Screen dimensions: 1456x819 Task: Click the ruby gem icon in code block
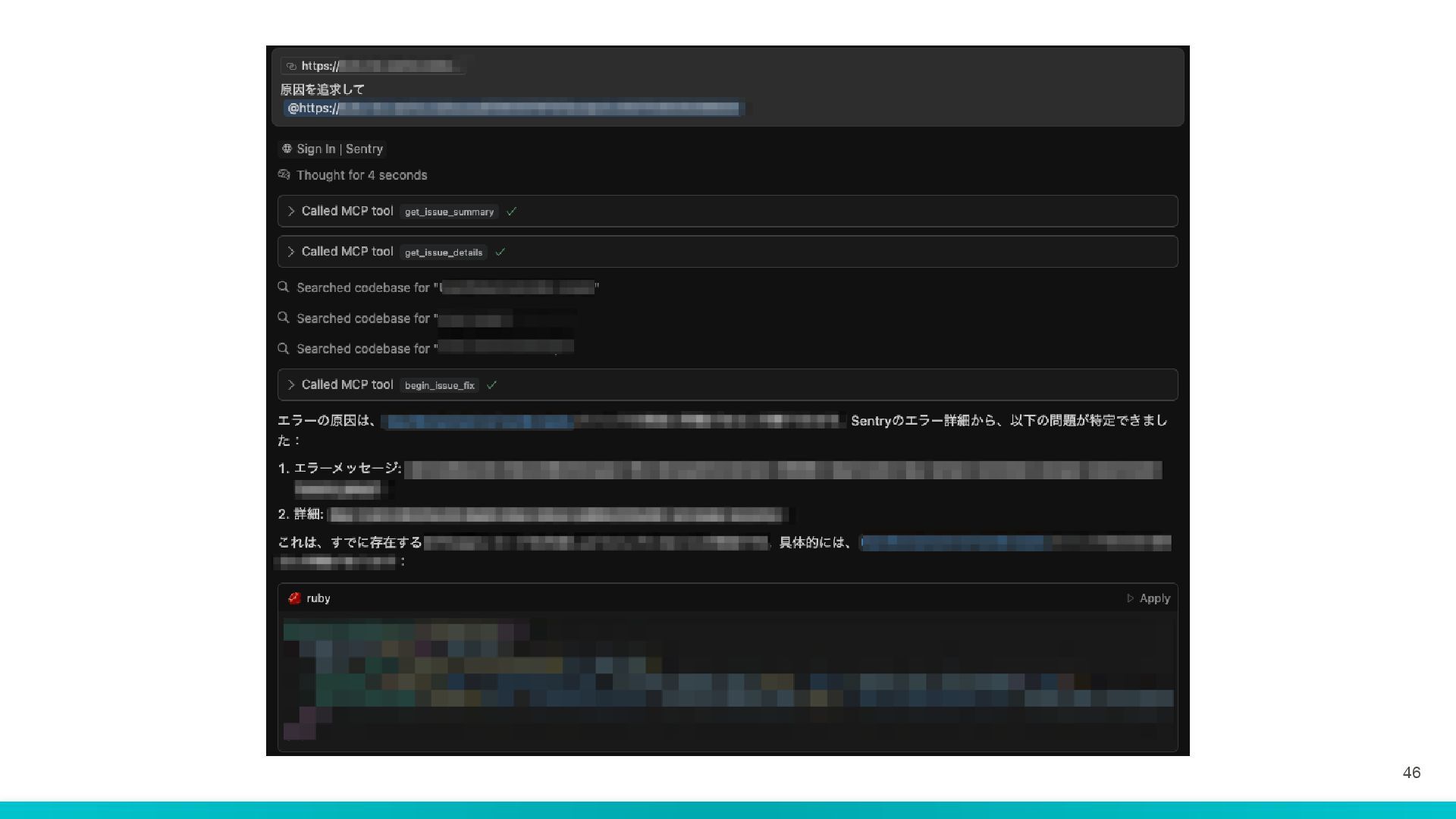[295, 598]
